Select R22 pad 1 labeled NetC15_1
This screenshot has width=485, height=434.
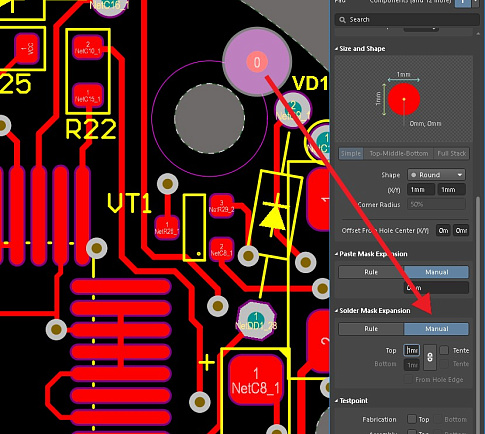pyautogui.click(x=88, y=96)
